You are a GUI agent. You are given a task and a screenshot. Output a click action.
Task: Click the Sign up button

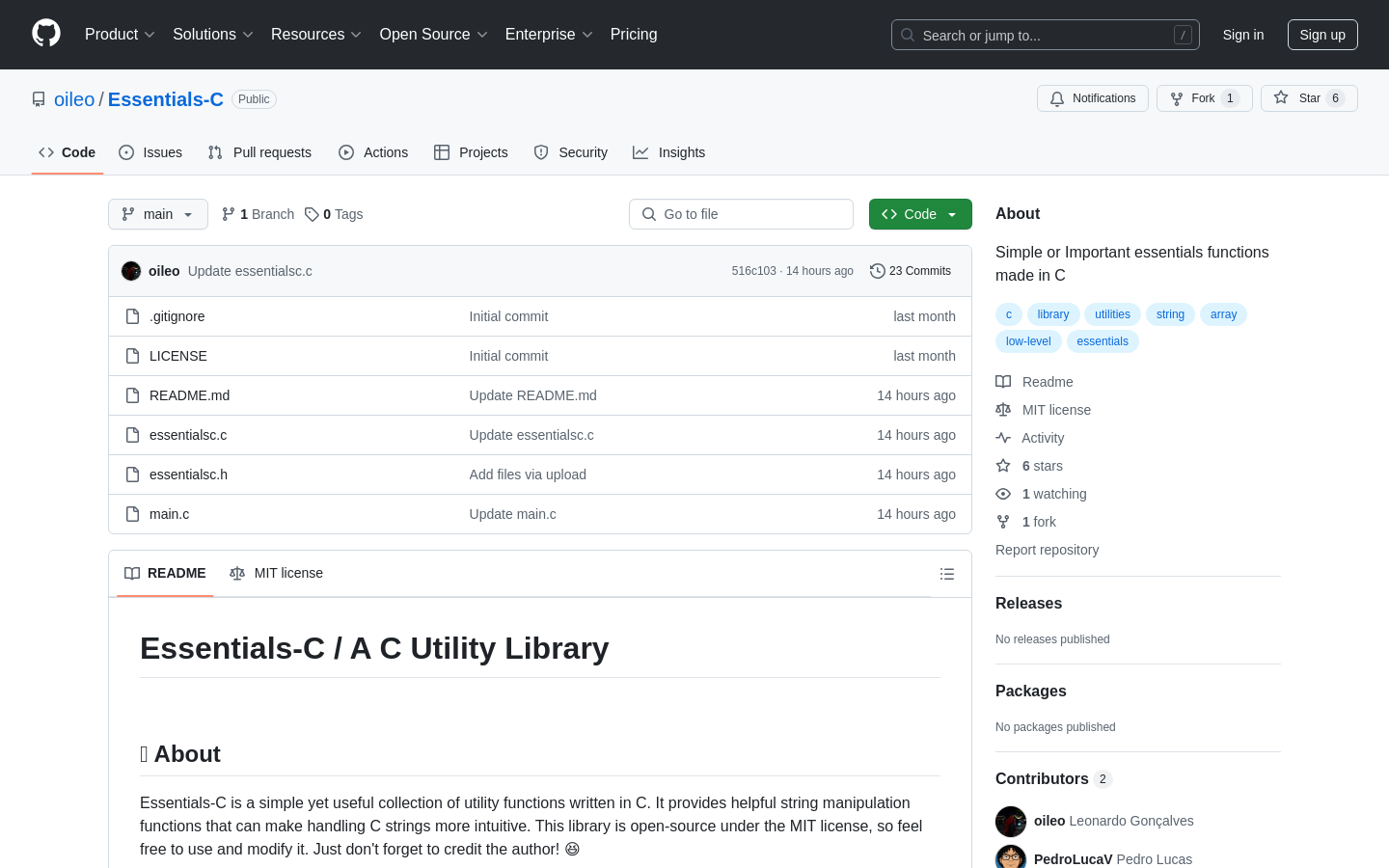tap(1322, 35)
